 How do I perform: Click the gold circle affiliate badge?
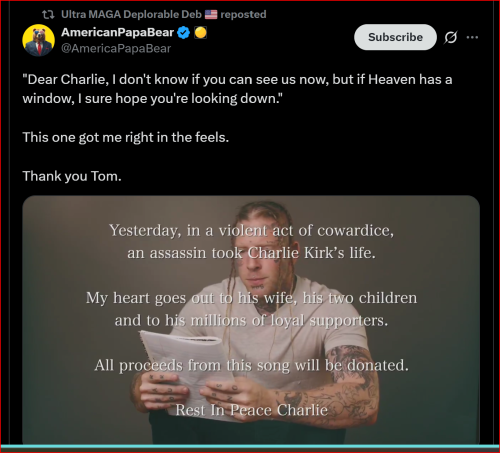point(200,33)
